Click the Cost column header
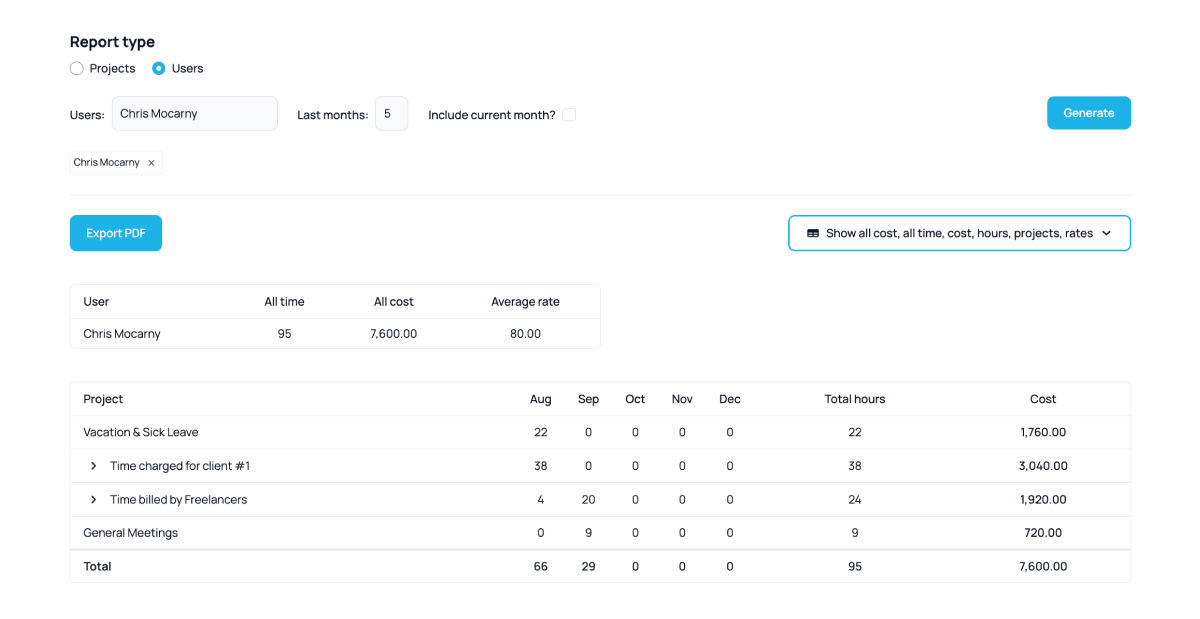The height and width of the screenshot is (619, 1200). tap(1043, 399)
